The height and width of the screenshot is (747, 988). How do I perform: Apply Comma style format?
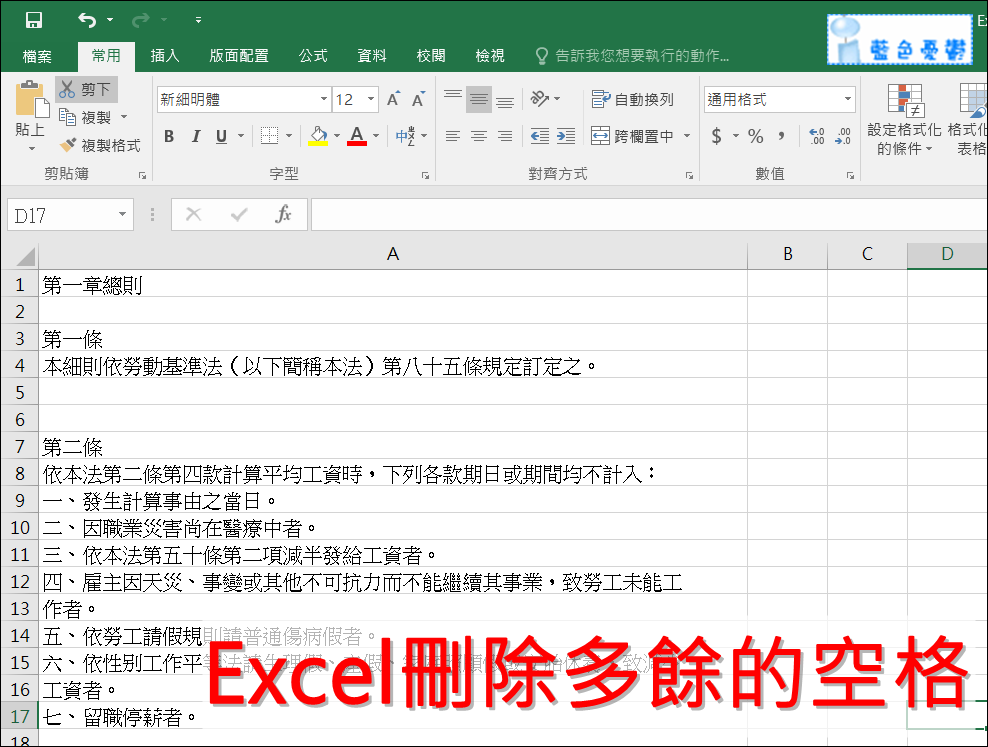tap(782, 135)
